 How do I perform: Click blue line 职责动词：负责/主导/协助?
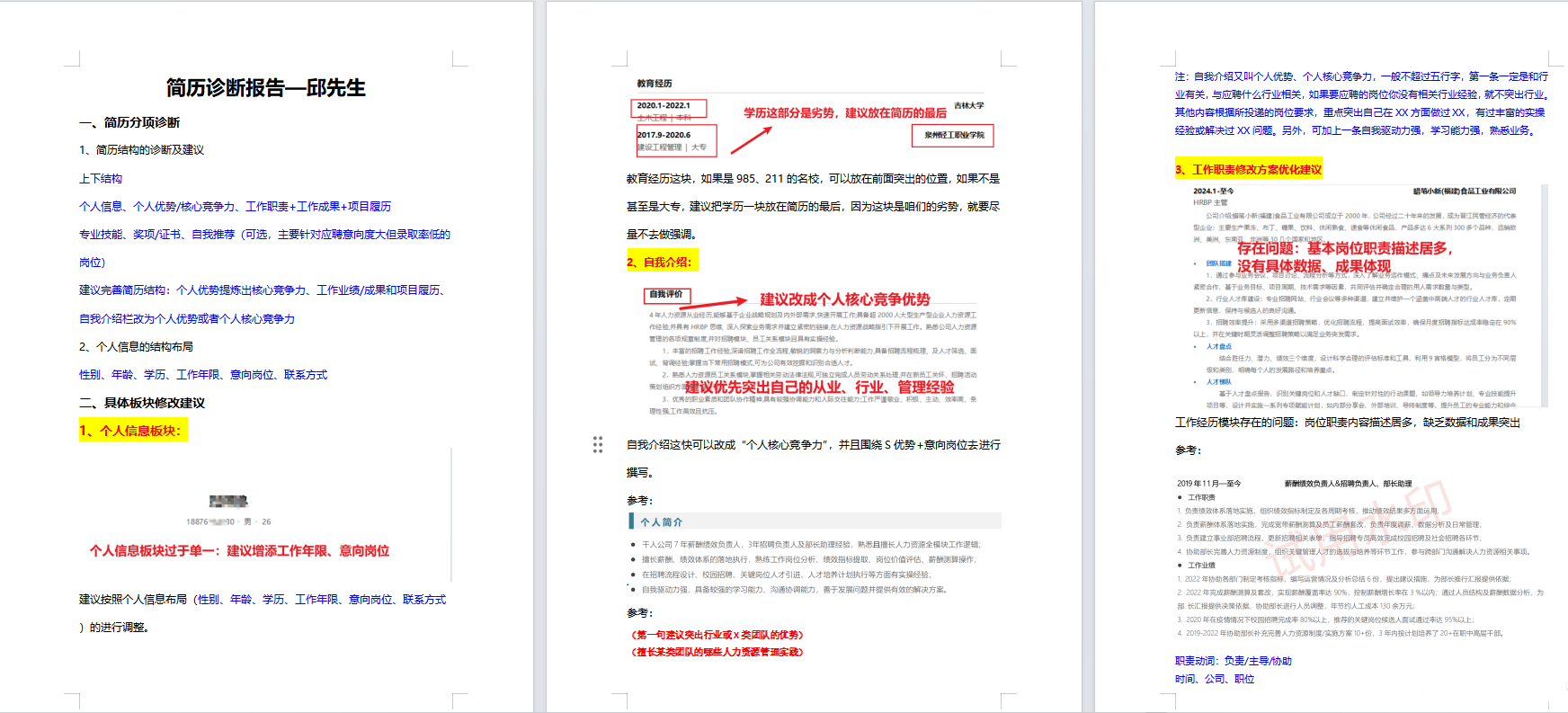[1234, 661]
